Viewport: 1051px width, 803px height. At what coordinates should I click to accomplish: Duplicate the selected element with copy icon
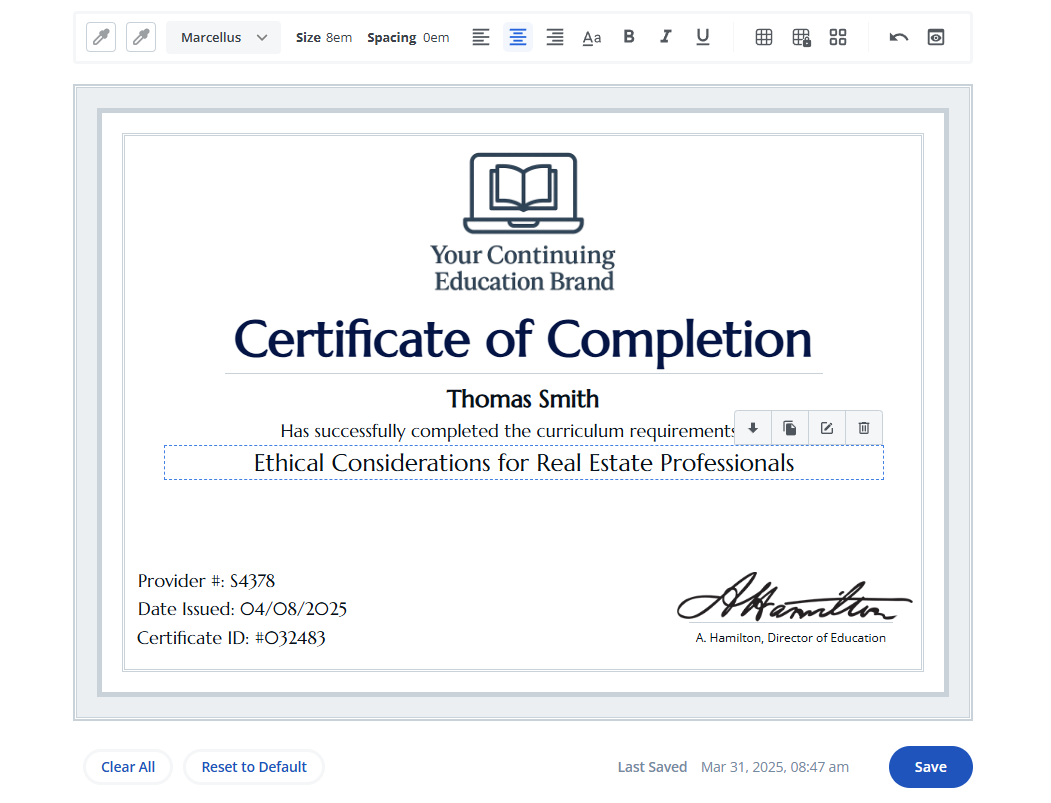click(790, 428)
